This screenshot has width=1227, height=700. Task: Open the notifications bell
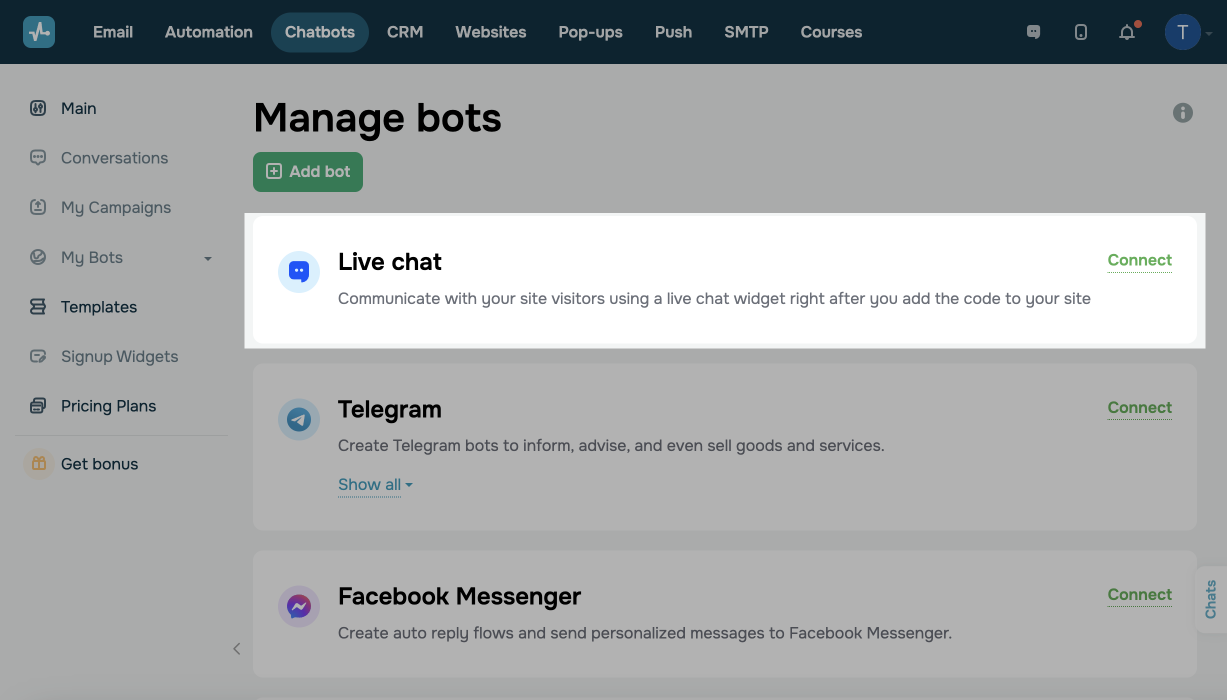1127,32
